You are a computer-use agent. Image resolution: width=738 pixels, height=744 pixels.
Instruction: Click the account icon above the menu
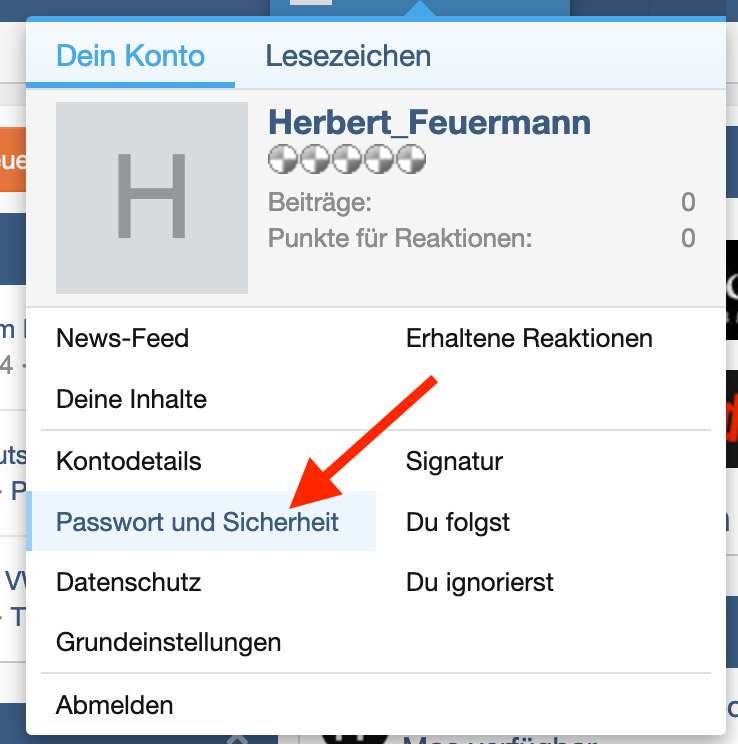coord(310,3)
